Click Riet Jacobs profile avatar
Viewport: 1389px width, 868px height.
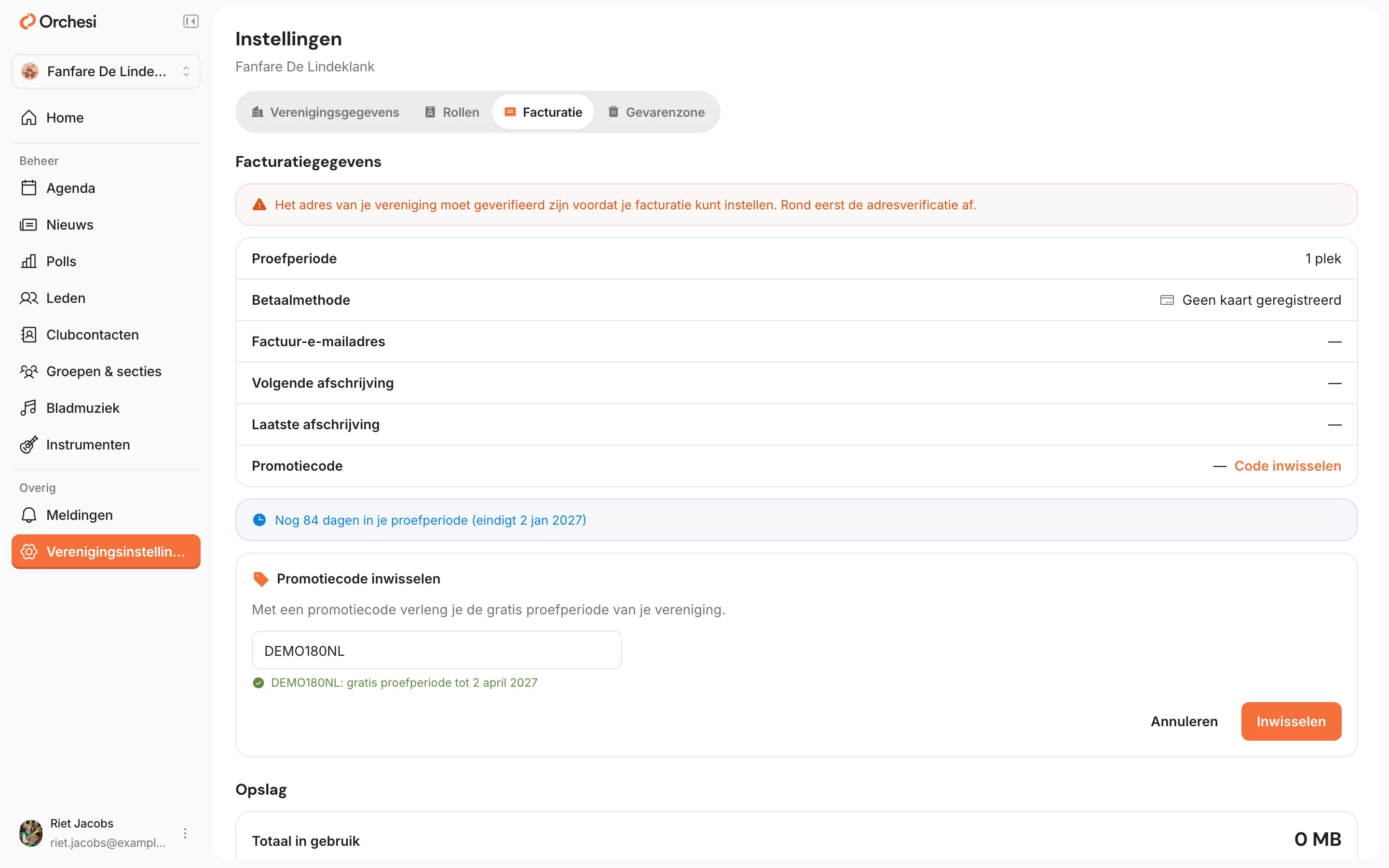coord(31,833)
